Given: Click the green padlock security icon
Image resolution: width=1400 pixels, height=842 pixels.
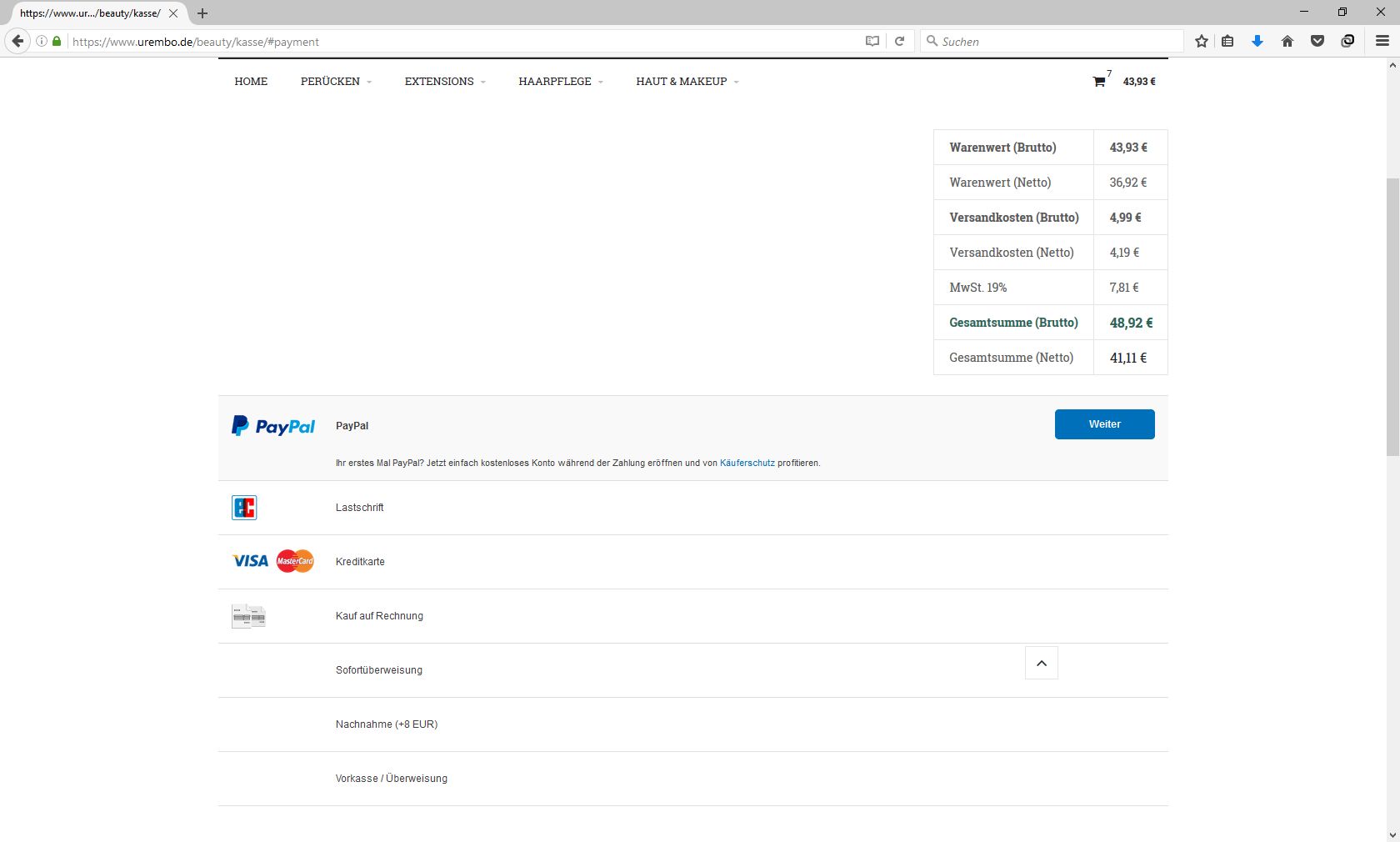Looking at the screenshot, I should (57, 41).
